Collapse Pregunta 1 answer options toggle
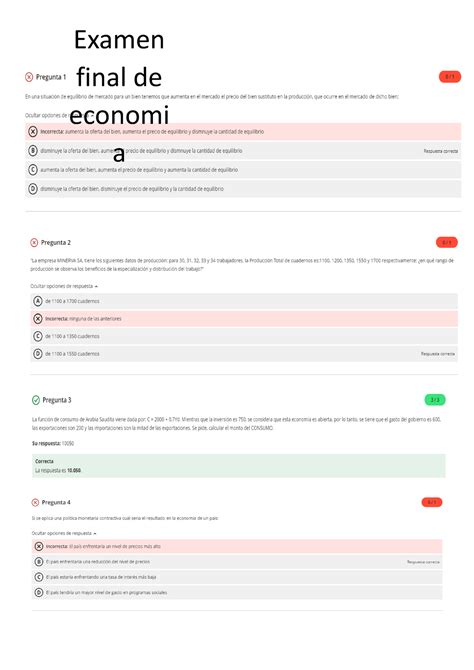Image resolution: width=474 pixels, height=670 pixels. coord(60,115)
